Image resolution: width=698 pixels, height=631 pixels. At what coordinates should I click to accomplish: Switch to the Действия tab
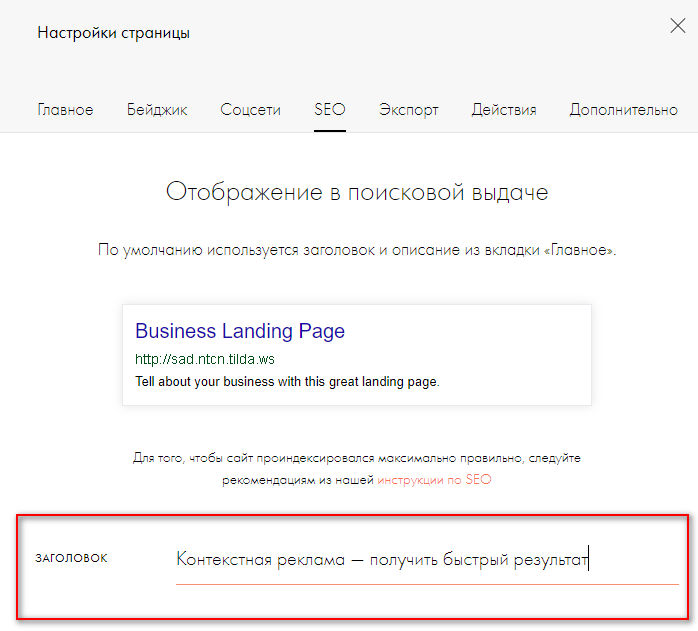504,110
